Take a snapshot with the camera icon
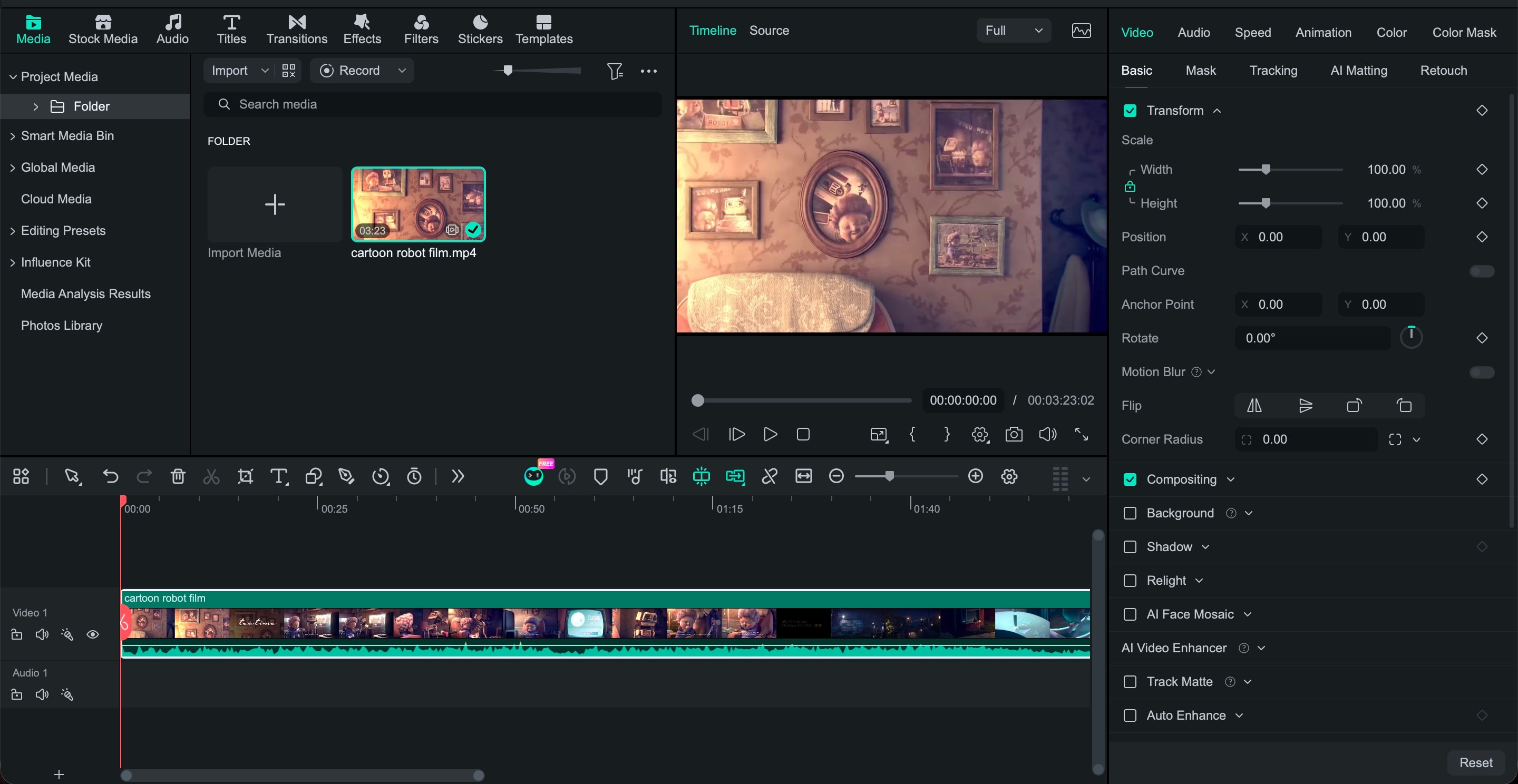 pos(1014,435)
